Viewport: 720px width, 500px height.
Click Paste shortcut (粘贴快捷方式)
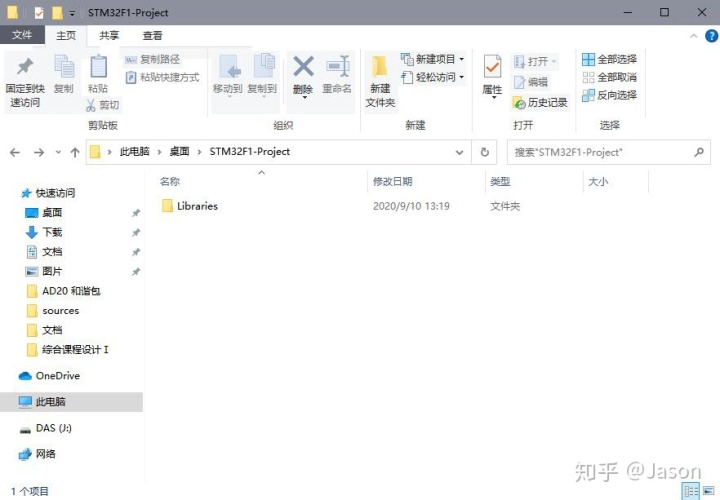[x=163, y=77]
